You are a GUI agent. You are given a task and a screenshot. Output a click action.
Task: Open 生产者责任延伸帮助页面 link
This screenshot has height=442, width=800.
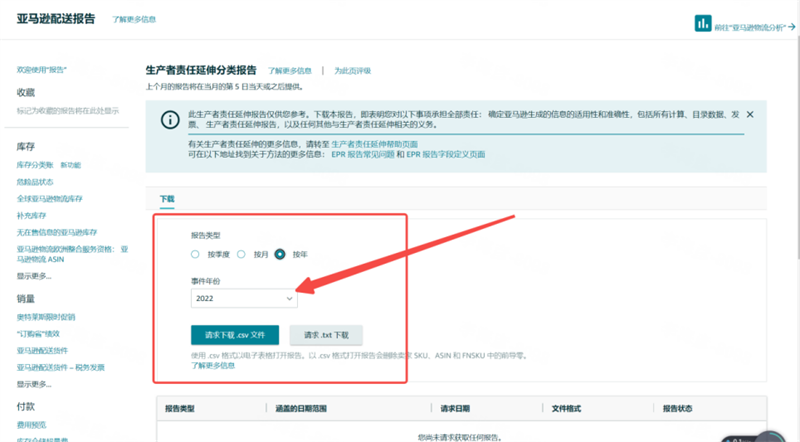click(374, 144)
